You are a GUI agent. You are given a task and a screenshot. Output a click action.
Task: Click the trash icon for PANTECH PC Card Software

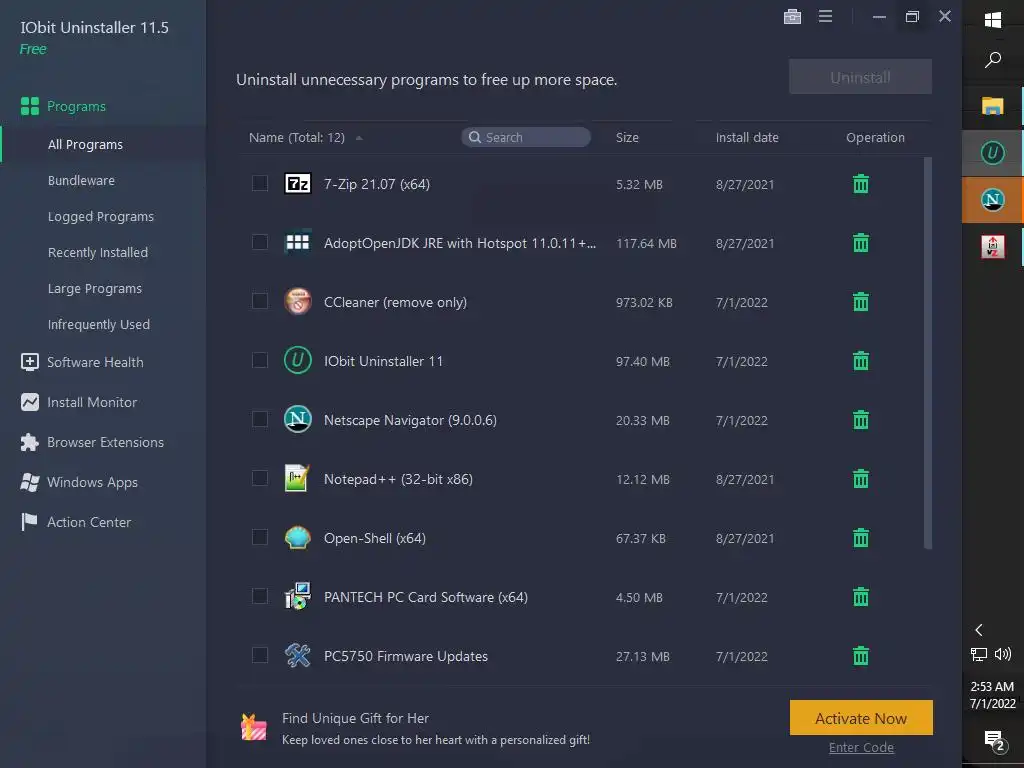pyautogui.click(x=861, y=596)
